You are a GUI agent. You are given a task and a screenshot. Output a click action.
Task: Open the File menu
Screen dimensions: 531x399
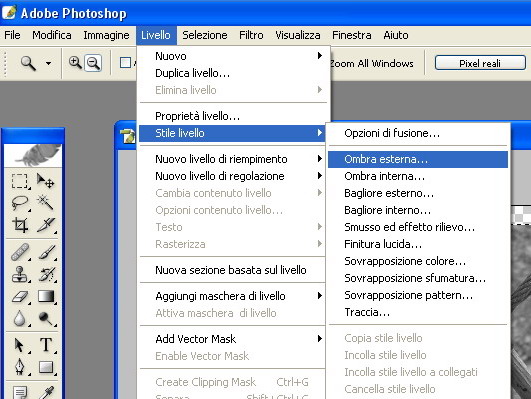point(12,35)
